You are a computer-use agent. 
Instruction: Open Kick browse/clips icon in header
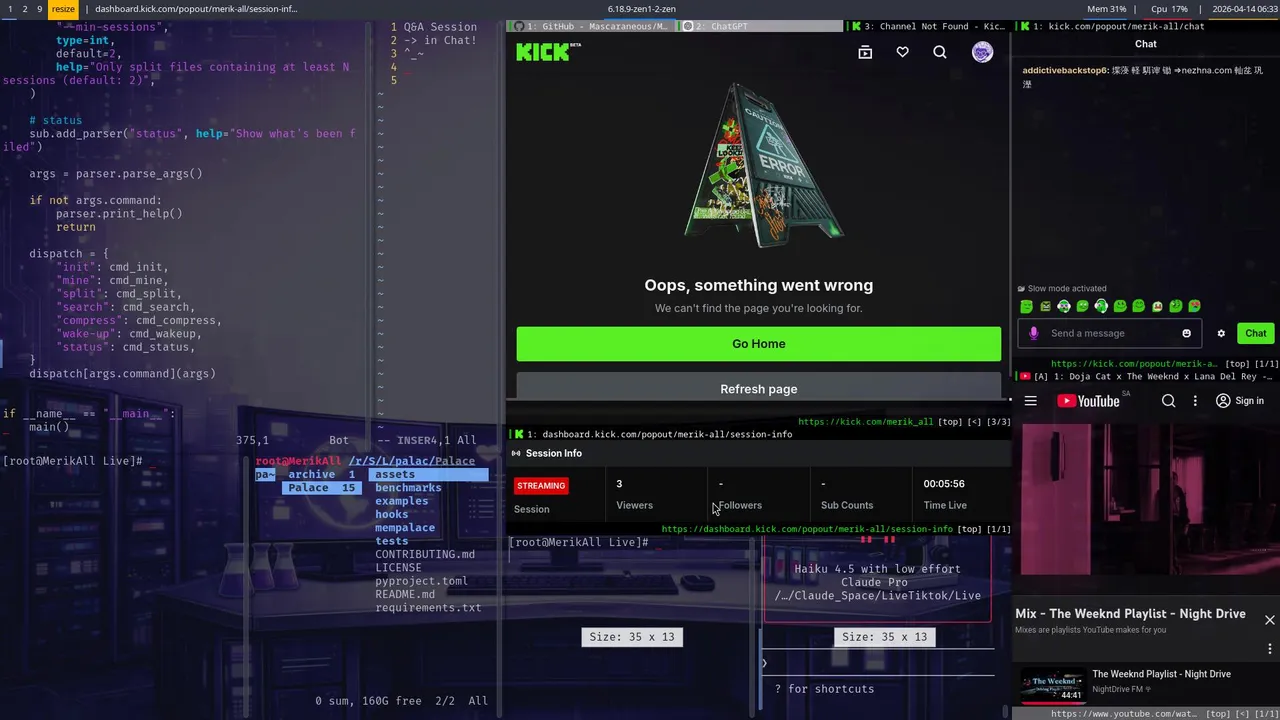(x=865, y=52)
